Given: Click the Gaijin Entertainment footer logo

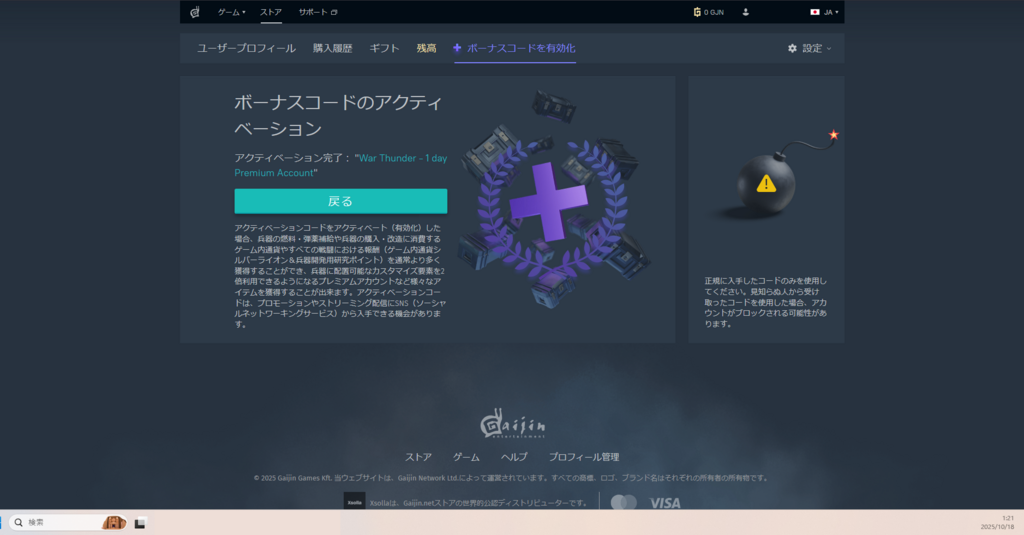Looking at the screenshot, I should click(x=511, y=424).
